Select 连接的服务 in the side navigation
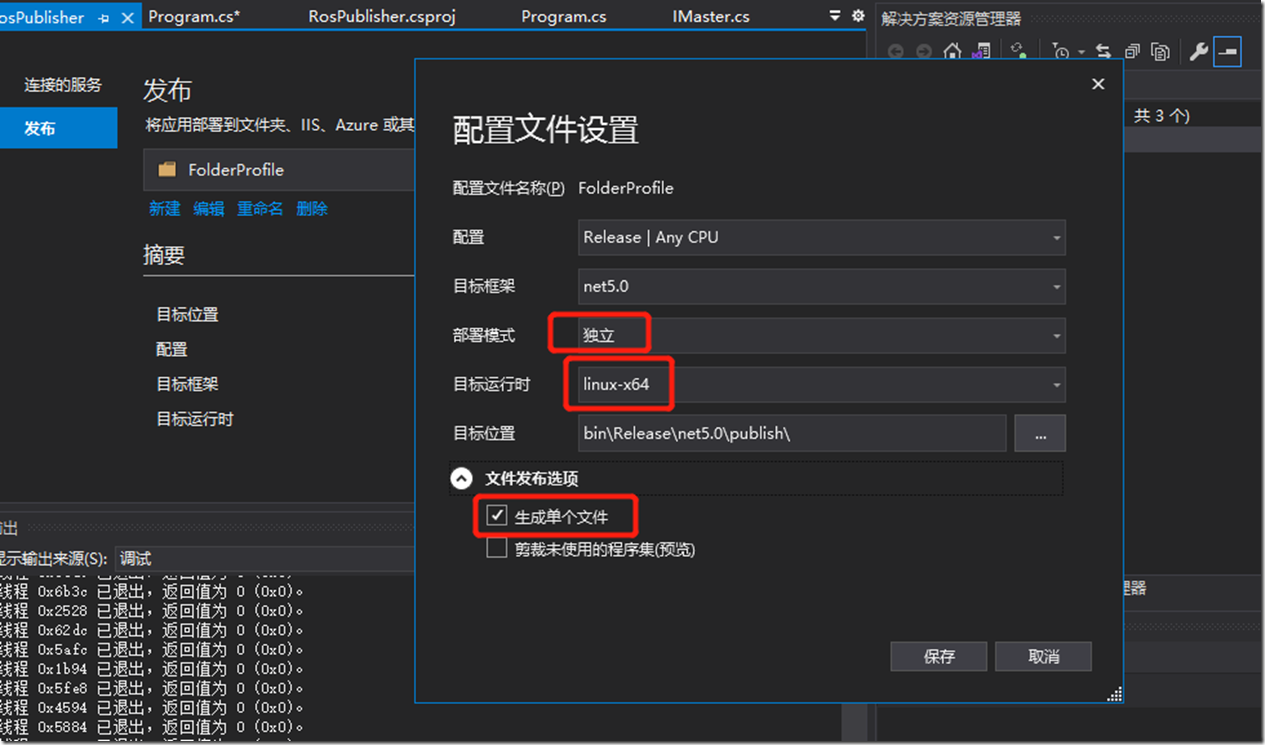The image size is (1265, 745). (x=63, y=85)
